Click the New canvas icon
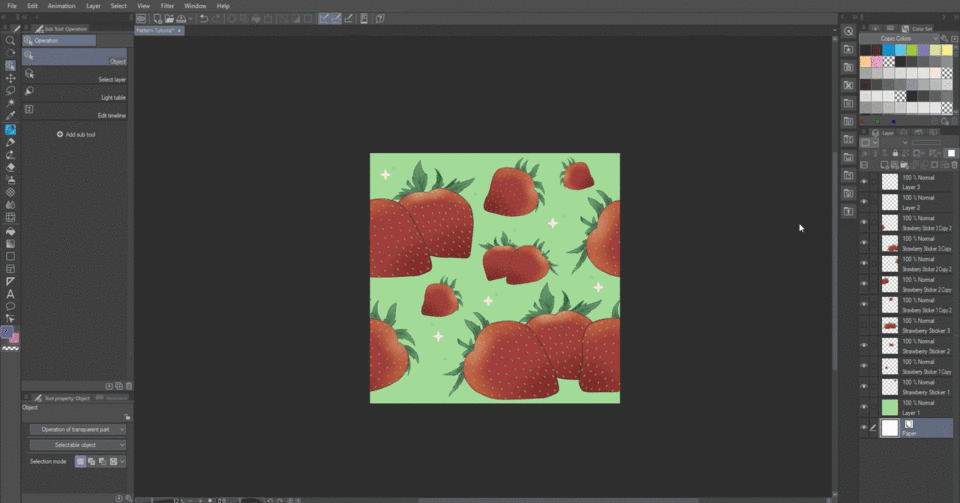This screenshot has height=503, width=960. point(157,18)
